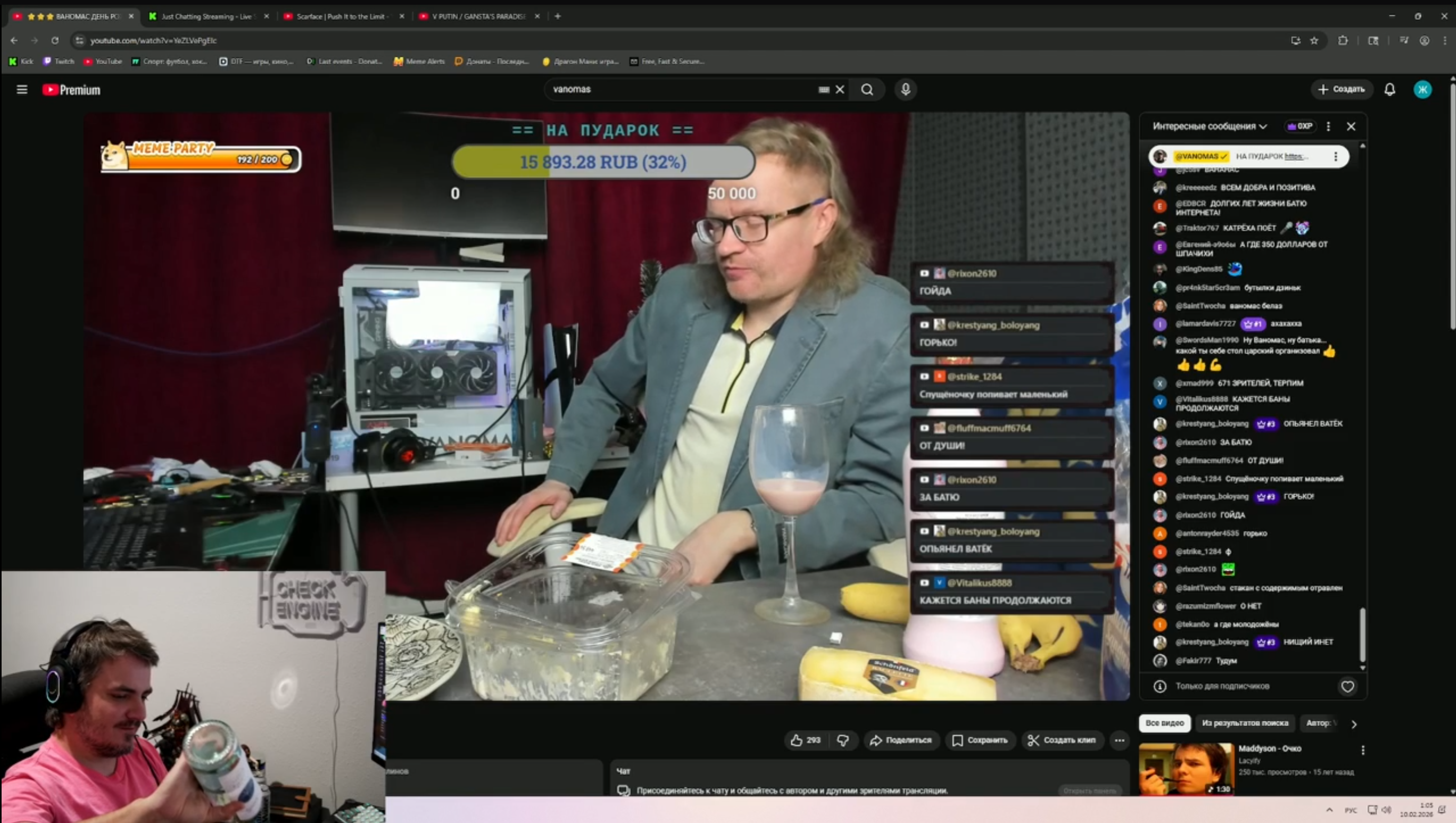
Task: Click the Поделиться share button
Action: click(x=901, y=740)
